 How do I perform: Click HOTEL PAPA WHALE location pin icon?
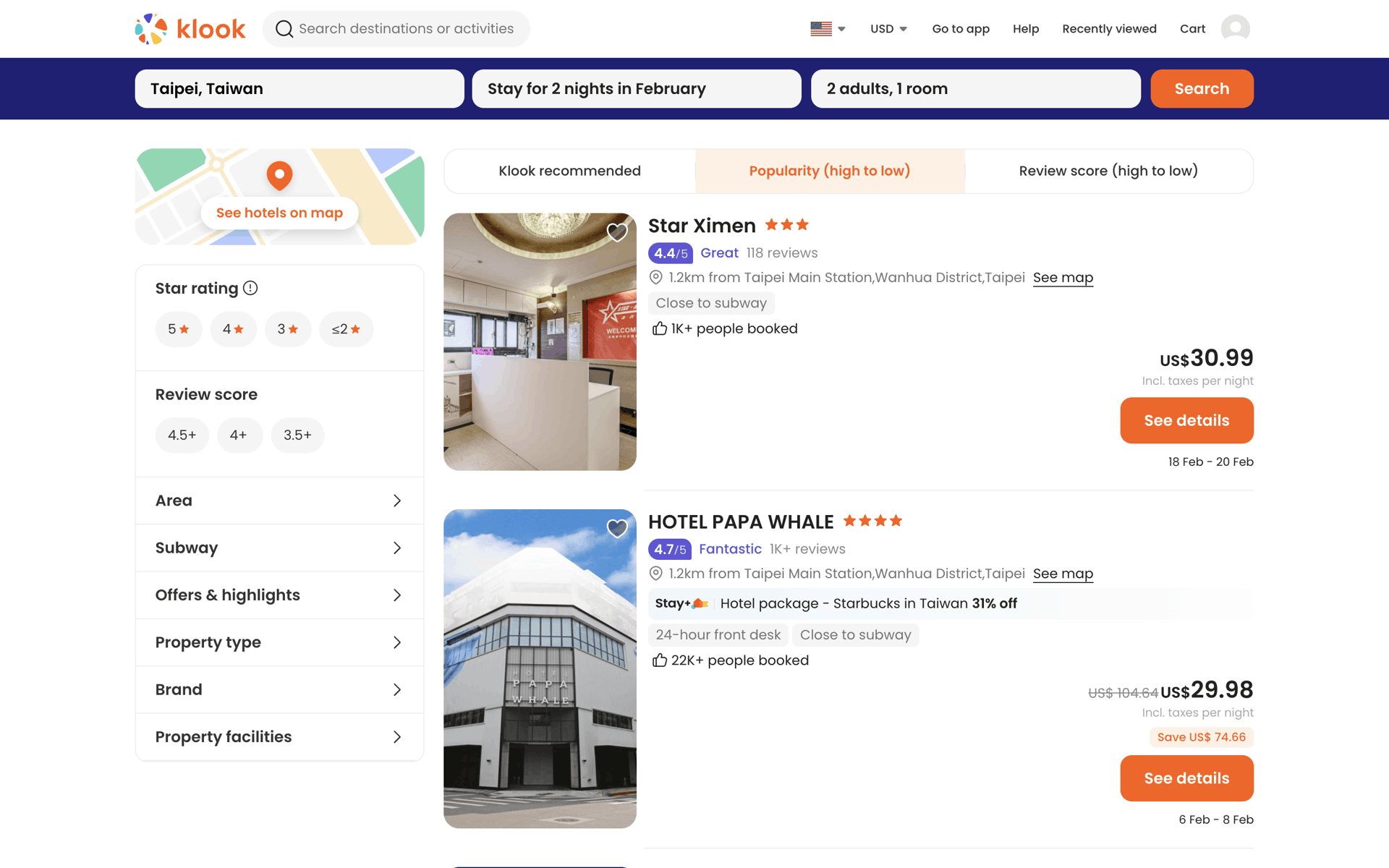coord(655,574)
